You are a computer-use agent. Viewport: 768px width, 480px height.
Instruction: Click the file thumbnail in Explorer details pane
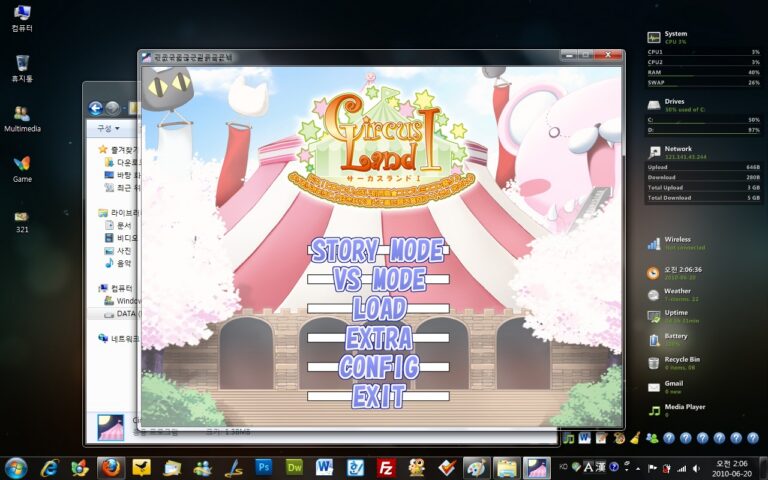[111, 428]
